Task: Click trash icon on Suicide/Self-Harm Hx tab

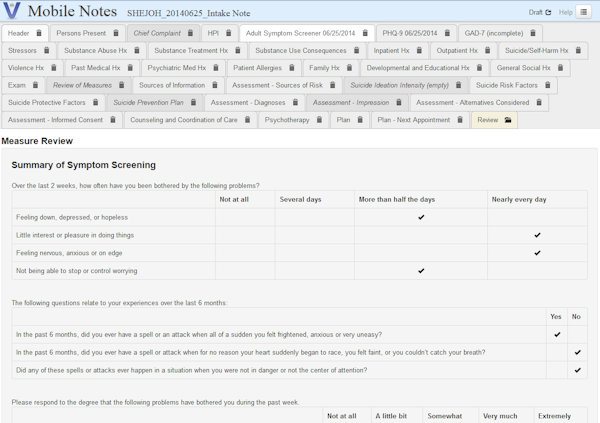Action: [578, 50]
